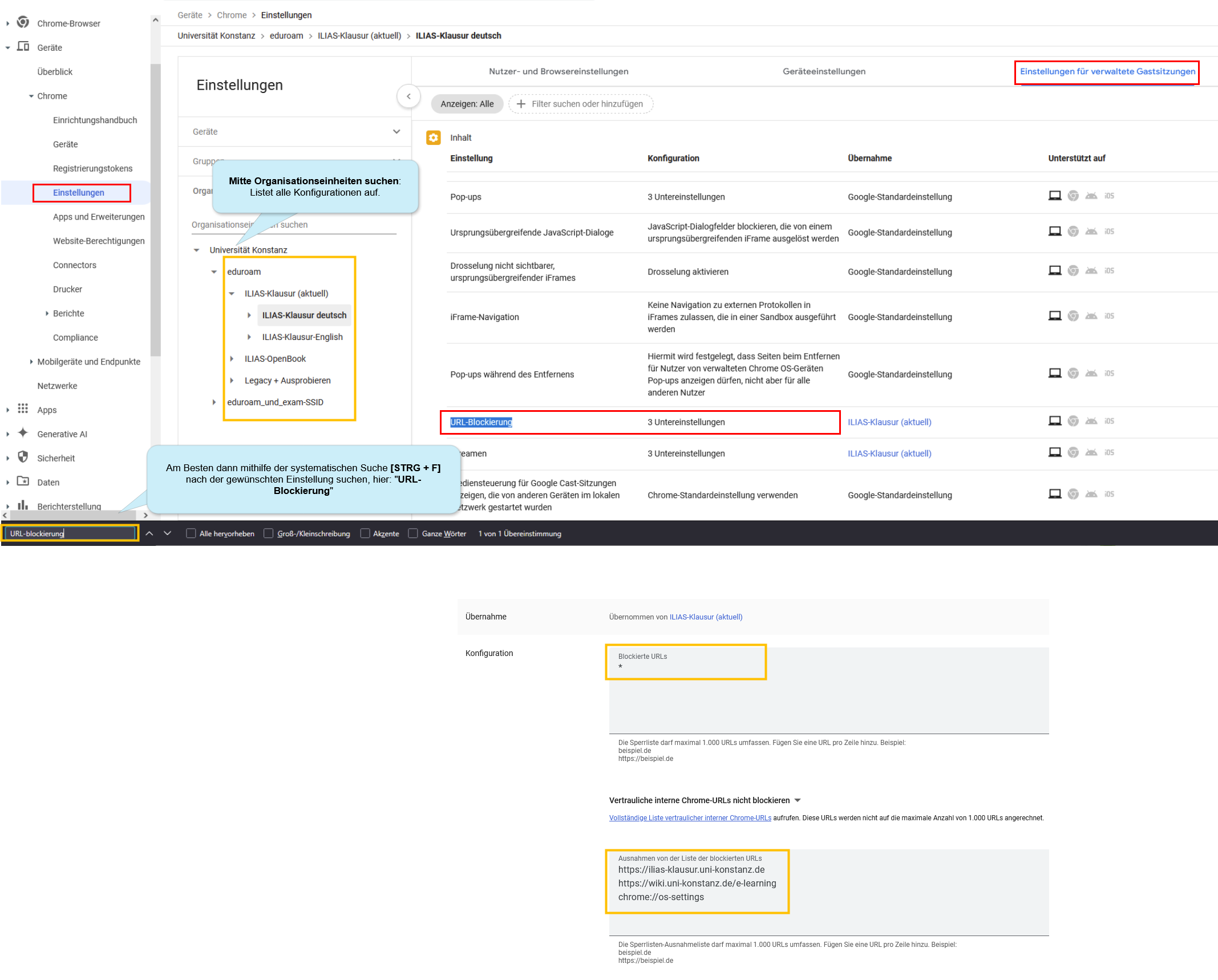This screenshot has height=980, width=1218.
Task: Open Connectors in the sidebar
Action: 75,265
